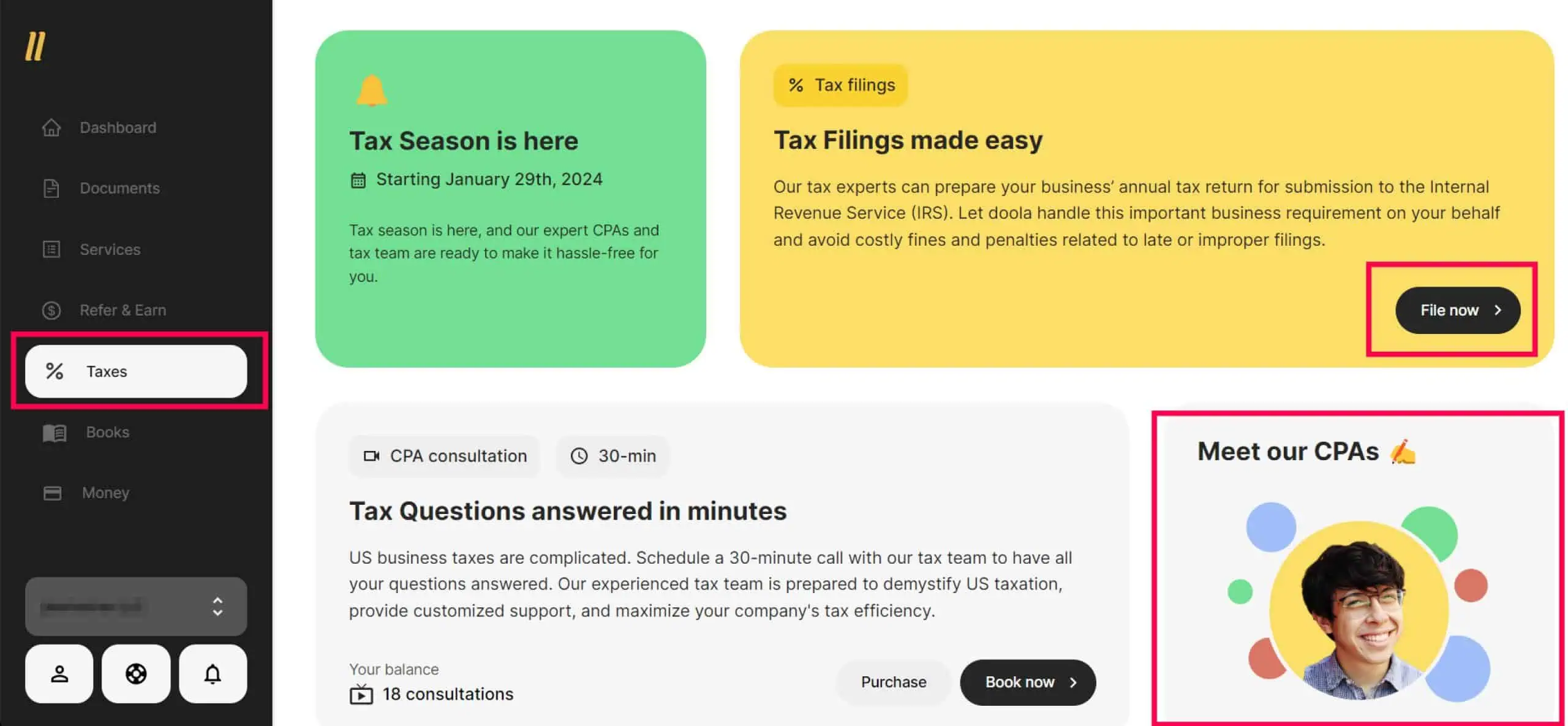Click the Dashboard sidebar icon
Image resolution: width=1568 pixels, height=726 pixels.
51,127
